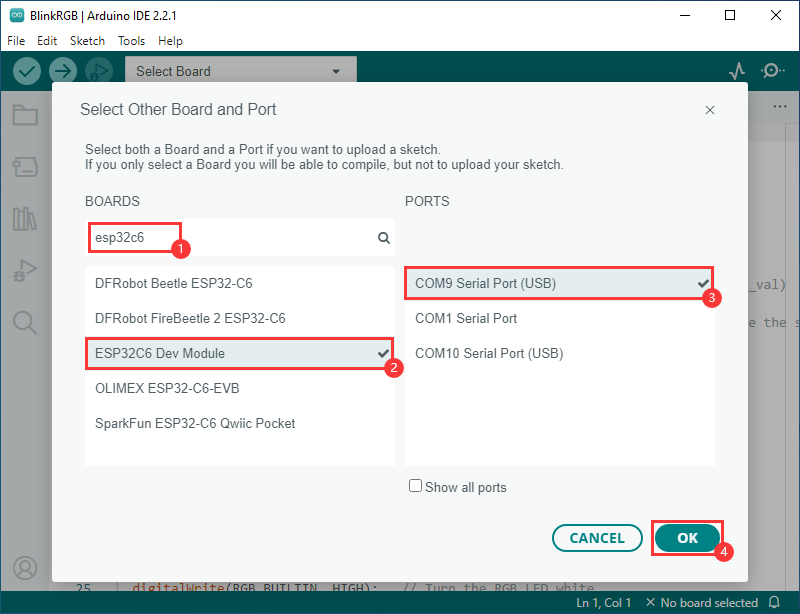Viewport: 800px width, 614px height.
Task: Toggle the Show all ports checkbox
Action: [x=415, y=486]
